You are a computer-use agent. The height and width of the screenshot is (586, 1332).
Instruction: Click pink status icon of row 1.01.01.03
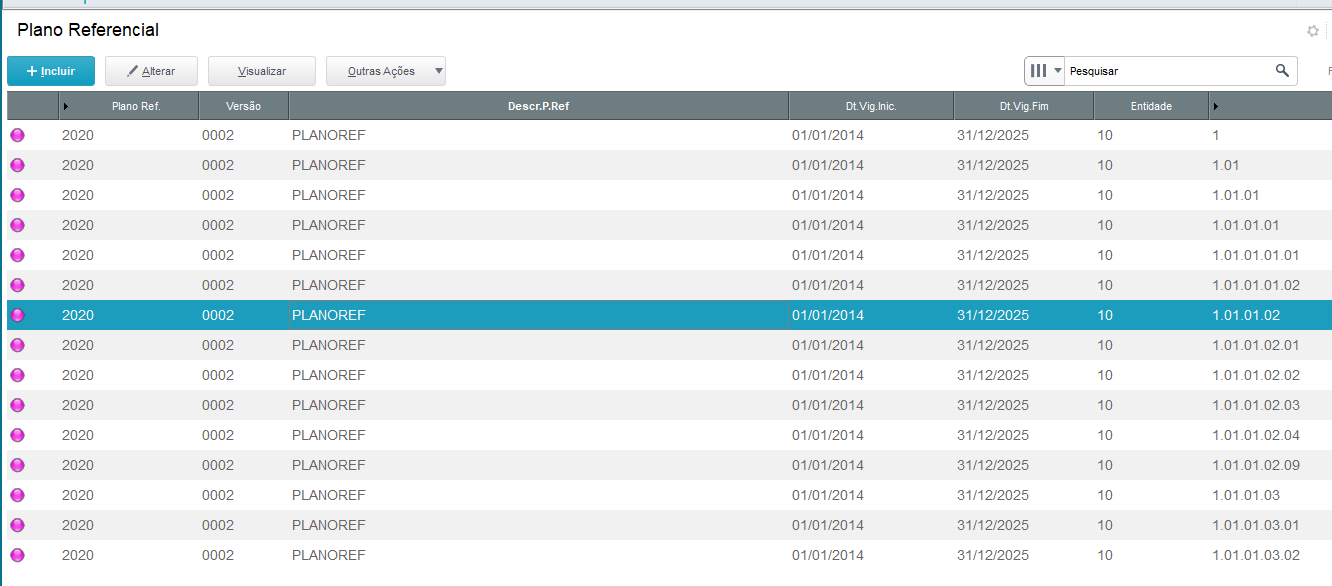(x=17, y=495)
